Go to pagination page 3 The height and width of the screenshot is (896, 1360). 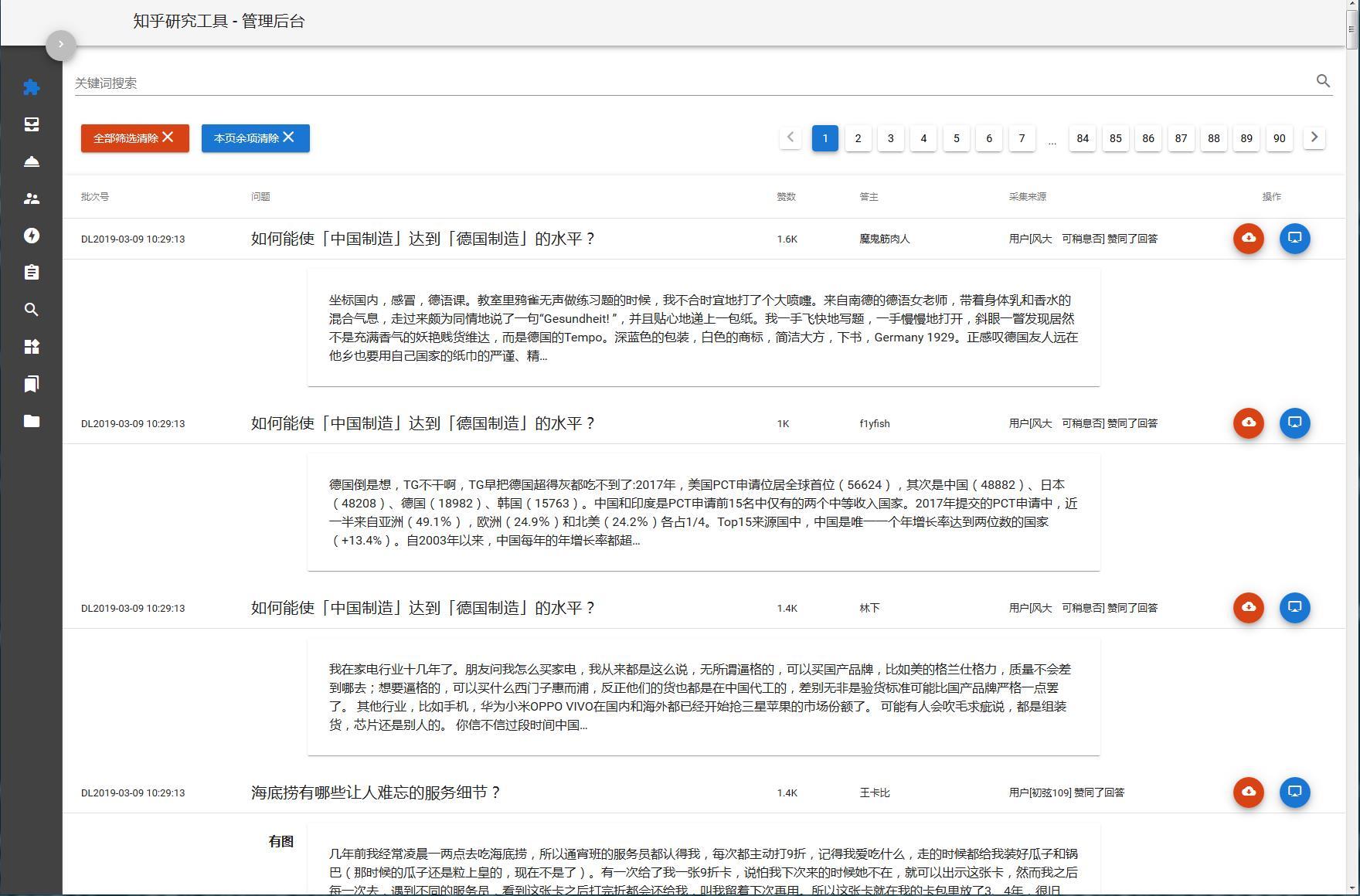tap(890, 138)
